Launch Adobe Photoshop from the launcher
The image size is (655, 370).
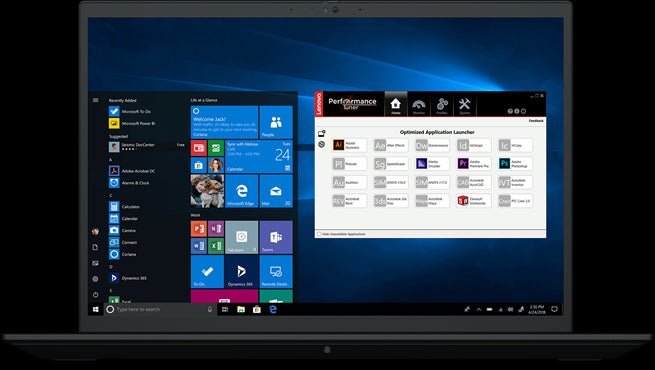[x=515, y=164]
